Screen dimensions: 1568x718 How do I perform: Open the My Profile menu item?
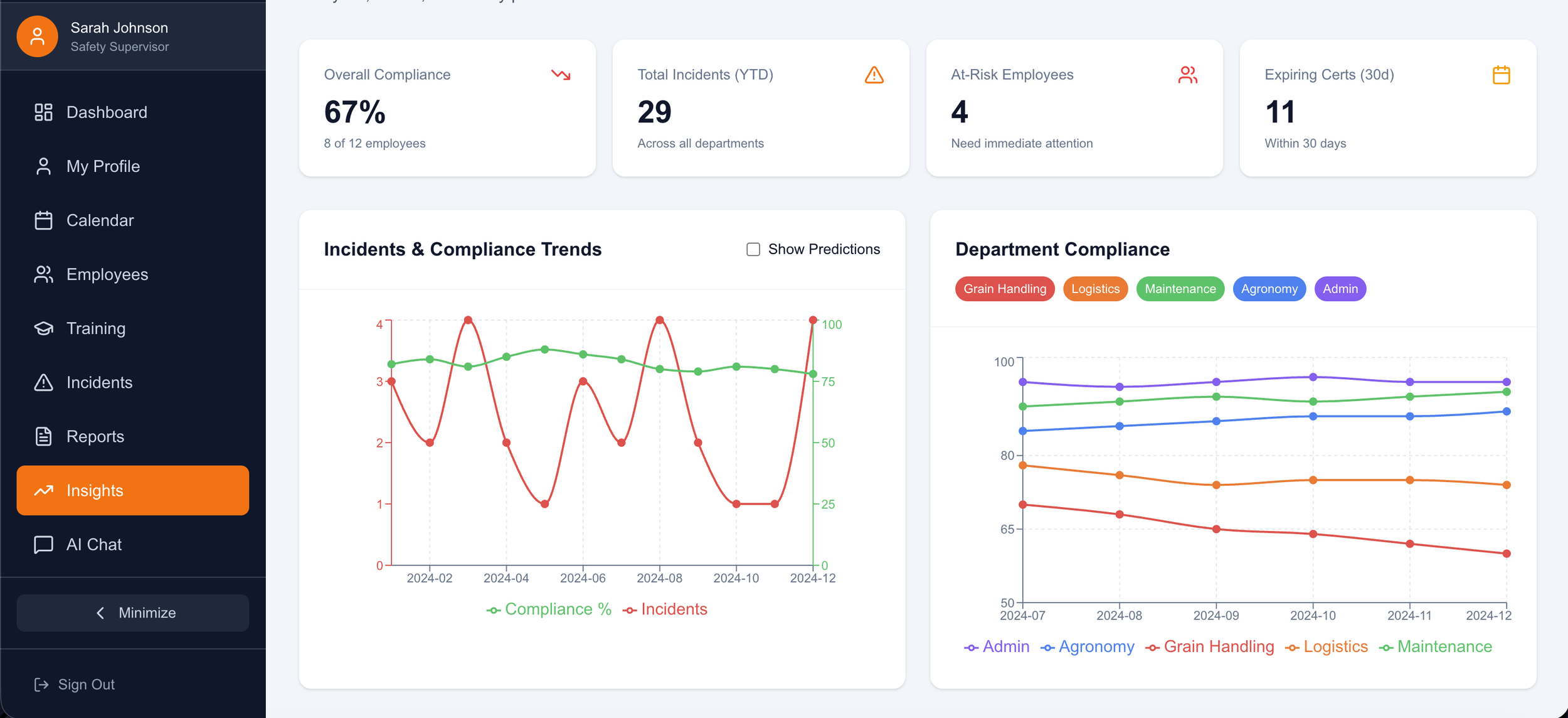103,166
